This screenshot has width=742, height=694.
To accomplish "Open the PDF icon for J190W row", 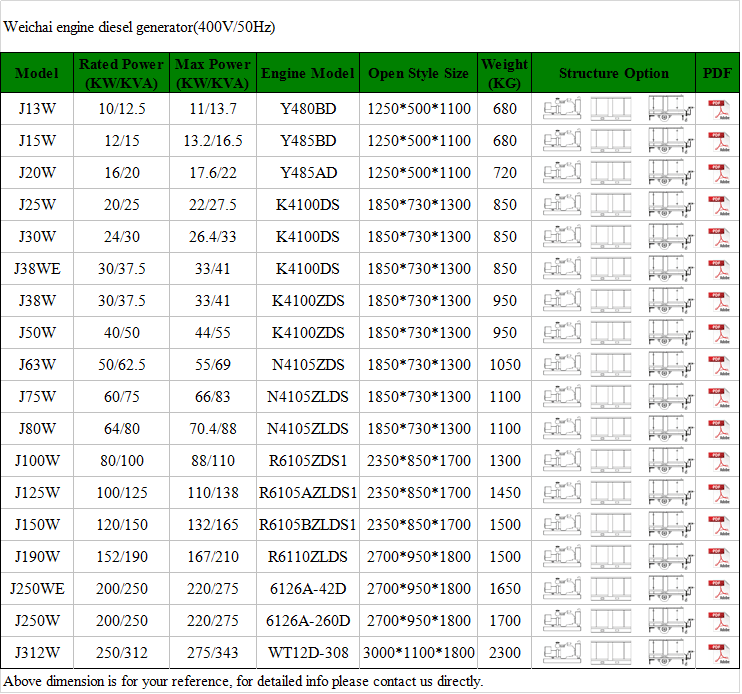I will click(x=718, y=557).
